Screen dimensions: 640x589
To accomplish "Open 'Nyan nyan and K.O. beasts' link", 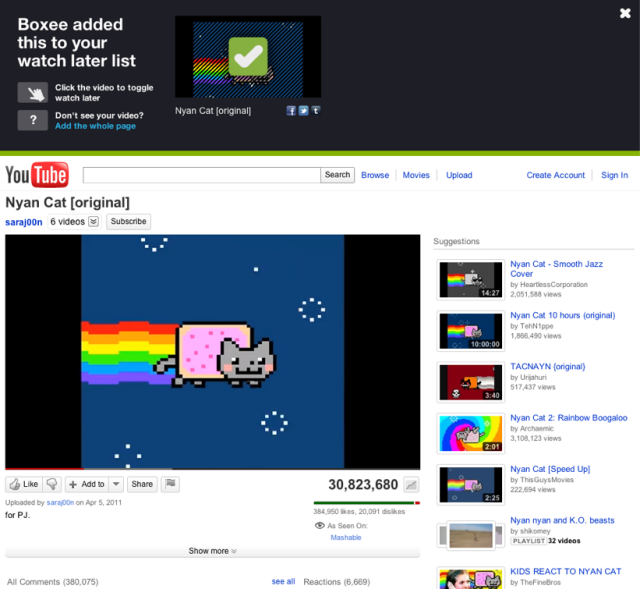I will pos(562,520).
